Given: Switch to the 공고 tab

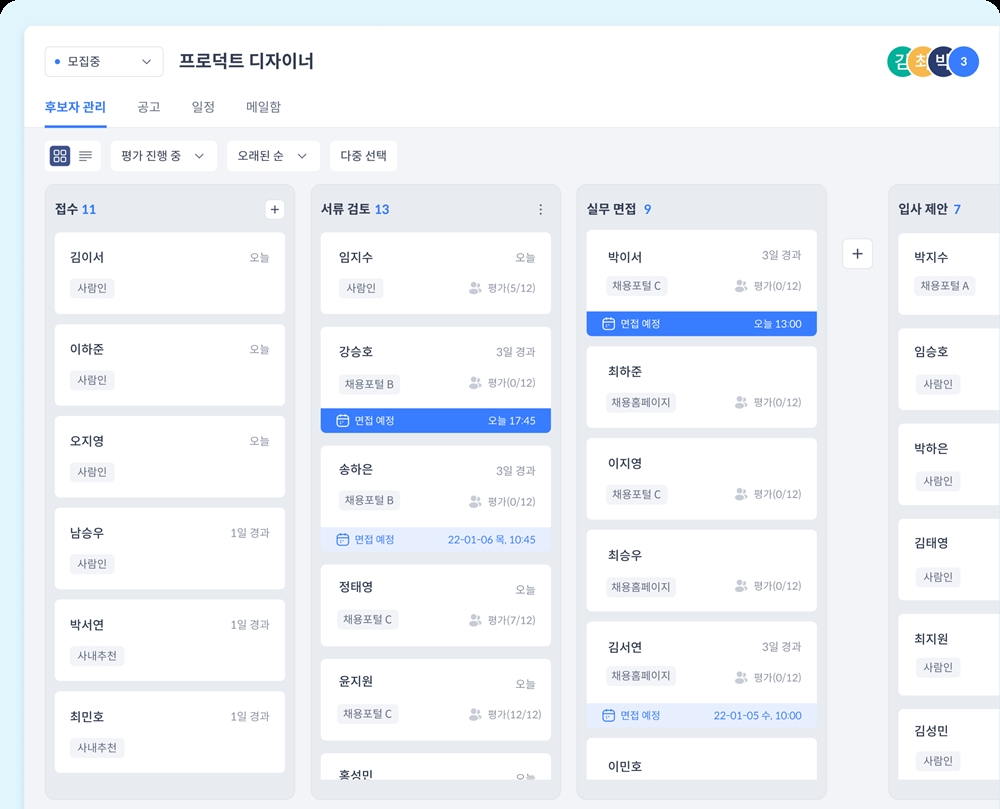Looking at the screenshot, I should coord(148,107).
